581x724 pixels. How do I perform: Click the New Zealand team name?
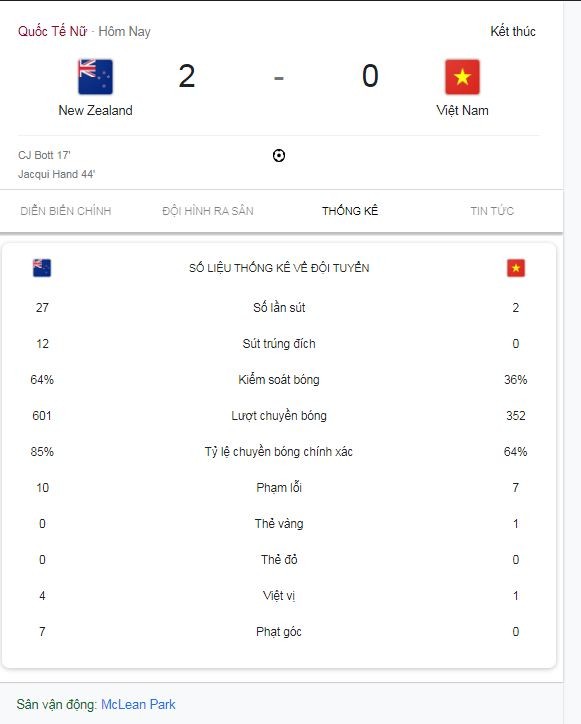[x=95, y=110]
